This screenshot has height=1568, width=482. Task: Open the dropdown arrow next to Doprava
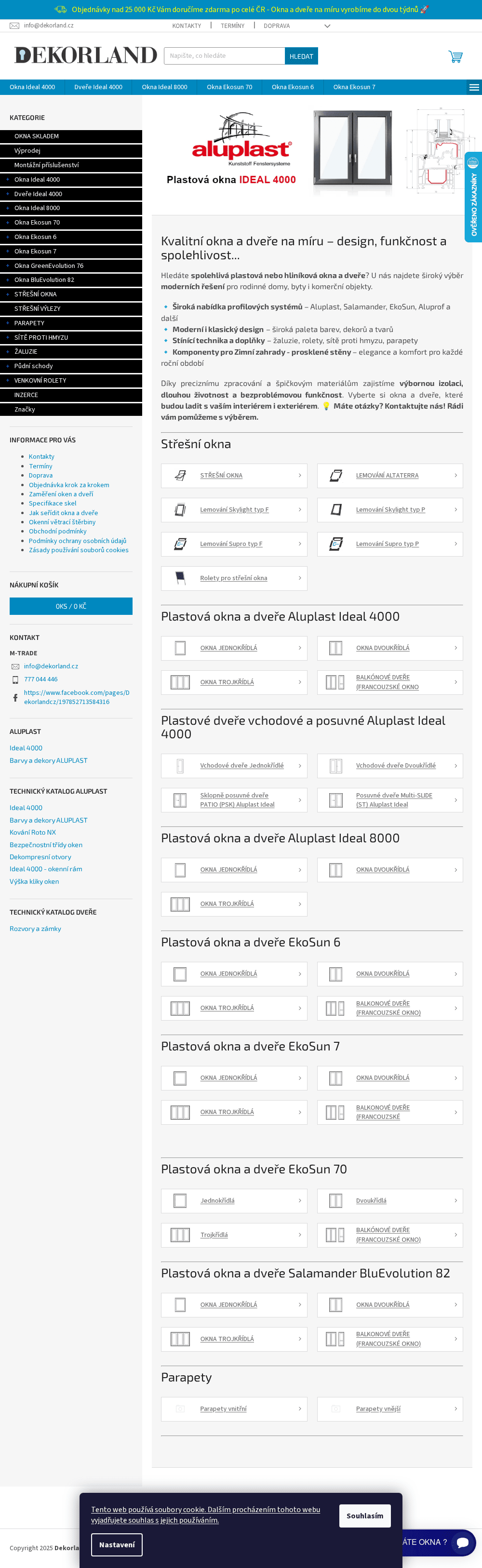pos(327,26)
